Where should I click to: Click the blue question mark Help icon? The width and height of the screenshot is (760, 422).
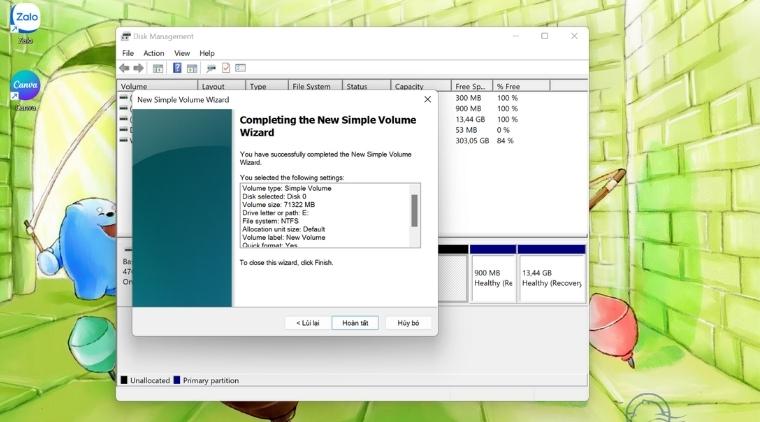pyautogui.click(x=177, y=68)
